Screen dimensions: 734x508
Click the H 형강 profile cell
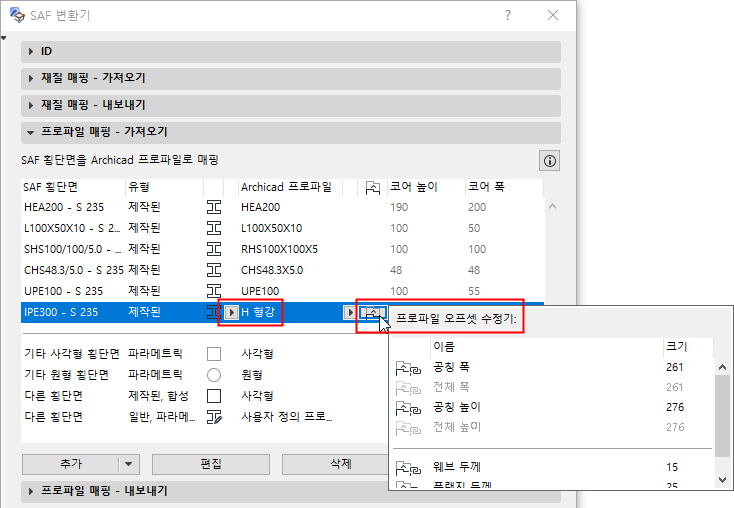point(258,312)
